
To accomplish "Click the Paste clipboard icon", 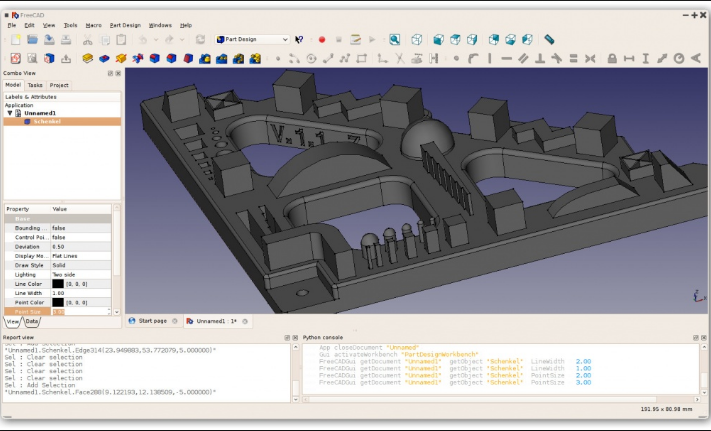I will [x=121, y=40].
